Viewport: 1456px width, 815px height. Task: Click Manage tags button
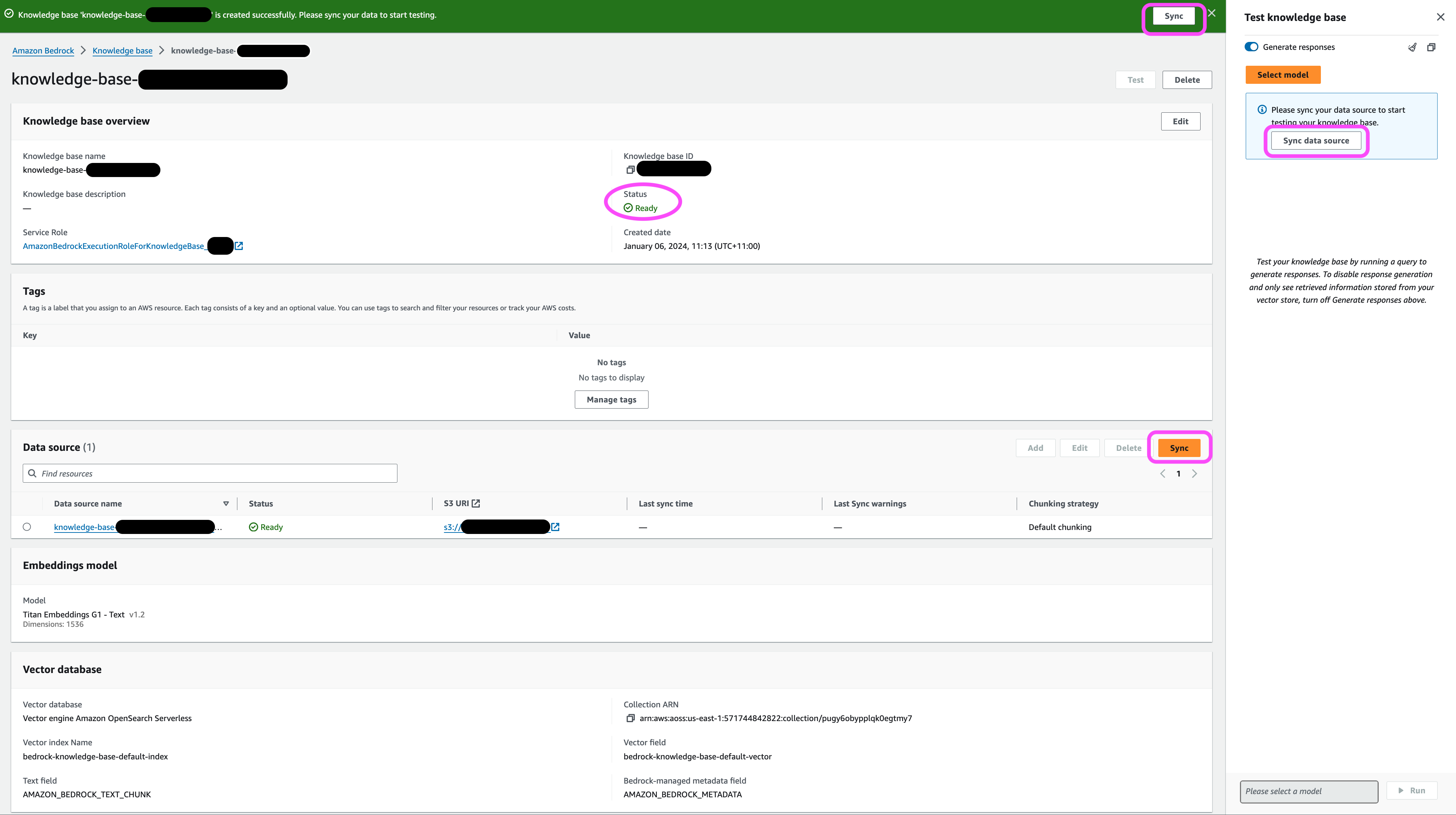(611, 400)
